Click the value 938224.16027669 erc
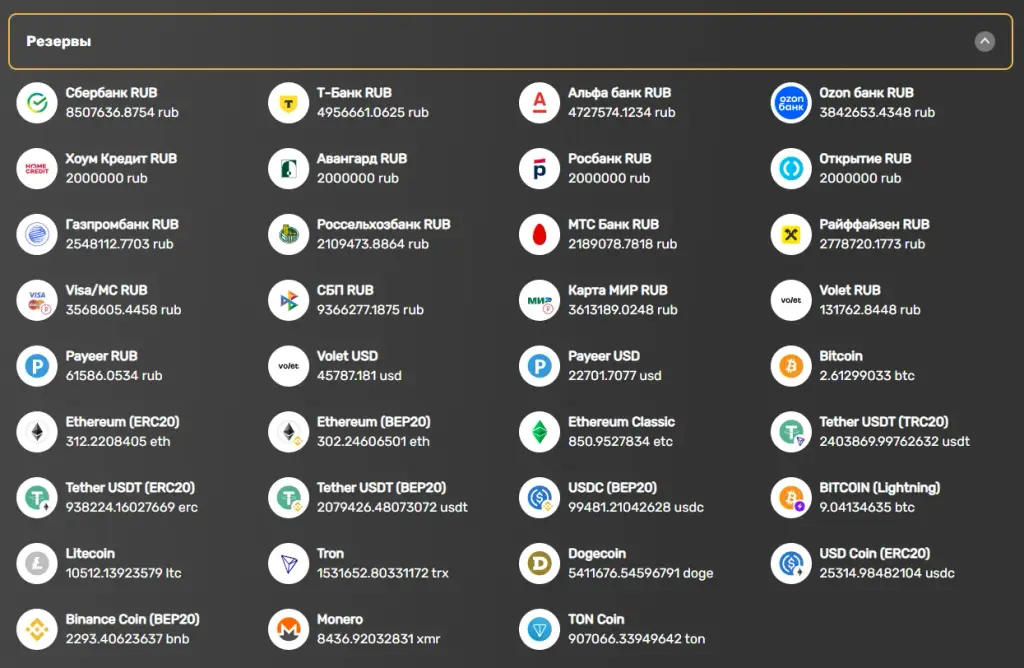This screenshot has width=1024, height=668. coord(132,507)
